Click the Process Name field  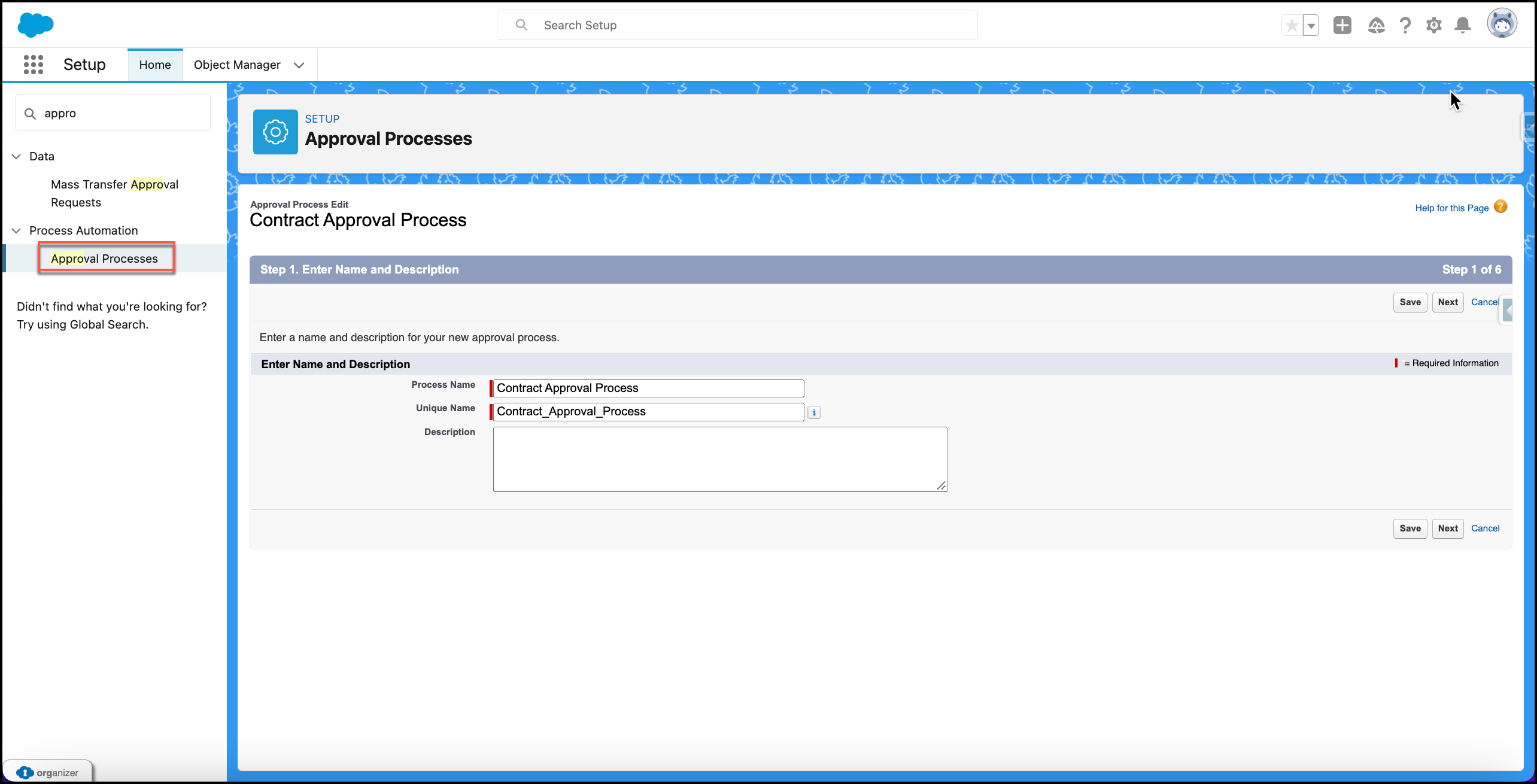(x=648, y=388)
